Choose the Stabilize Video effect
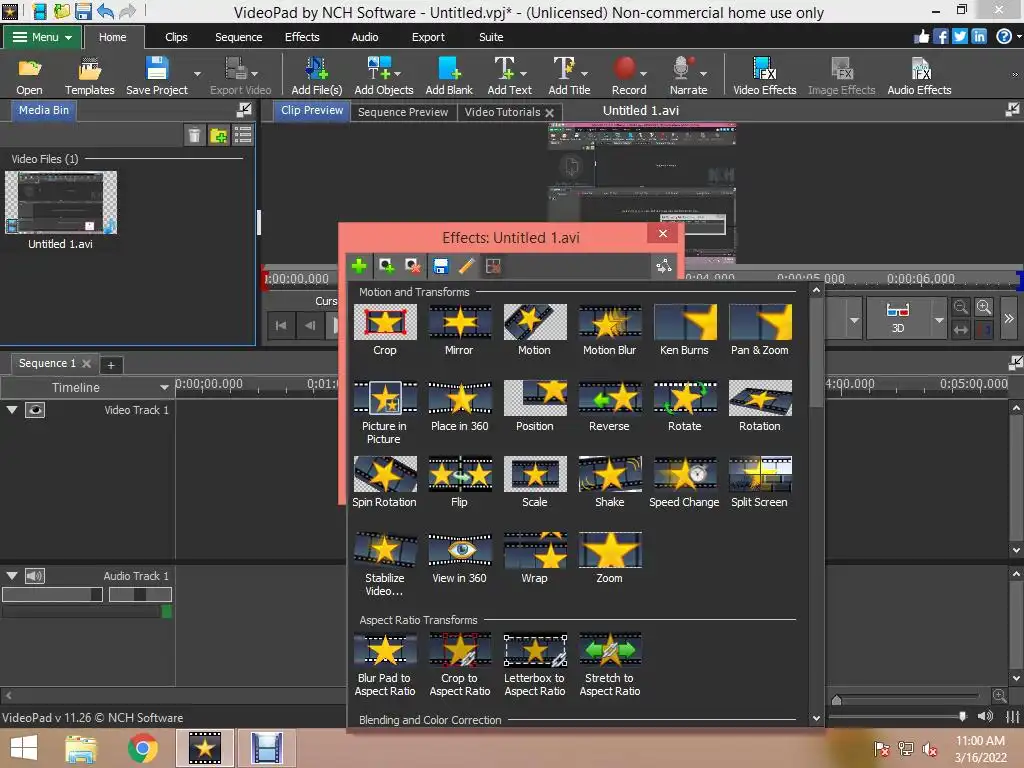 [x=385, y=564]
